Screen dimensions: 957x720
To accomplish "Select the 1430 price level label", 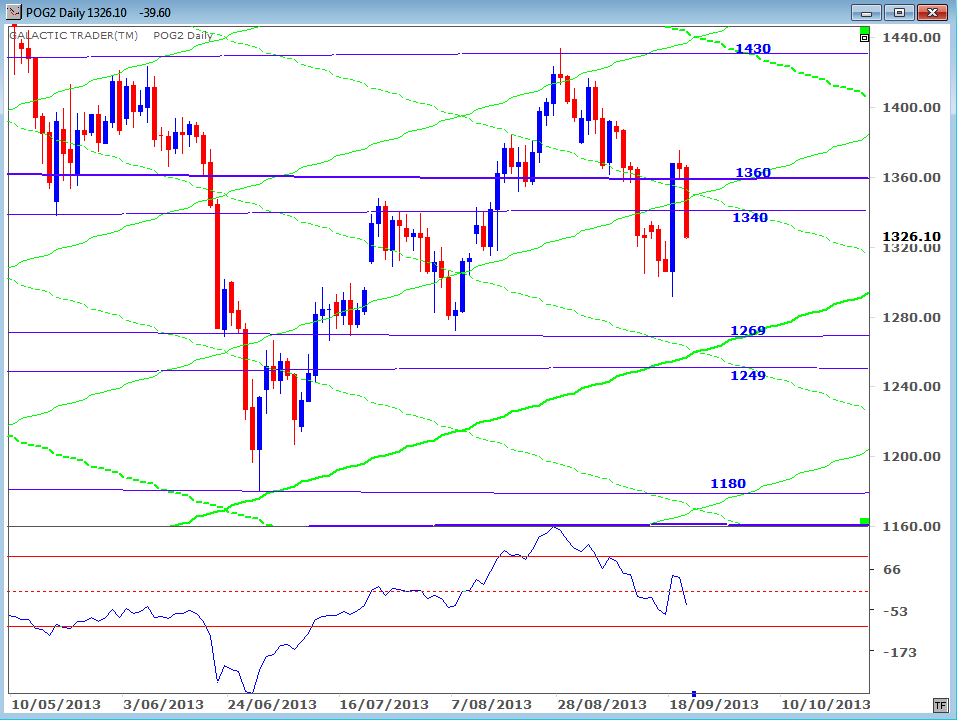I will pos(753,49).
